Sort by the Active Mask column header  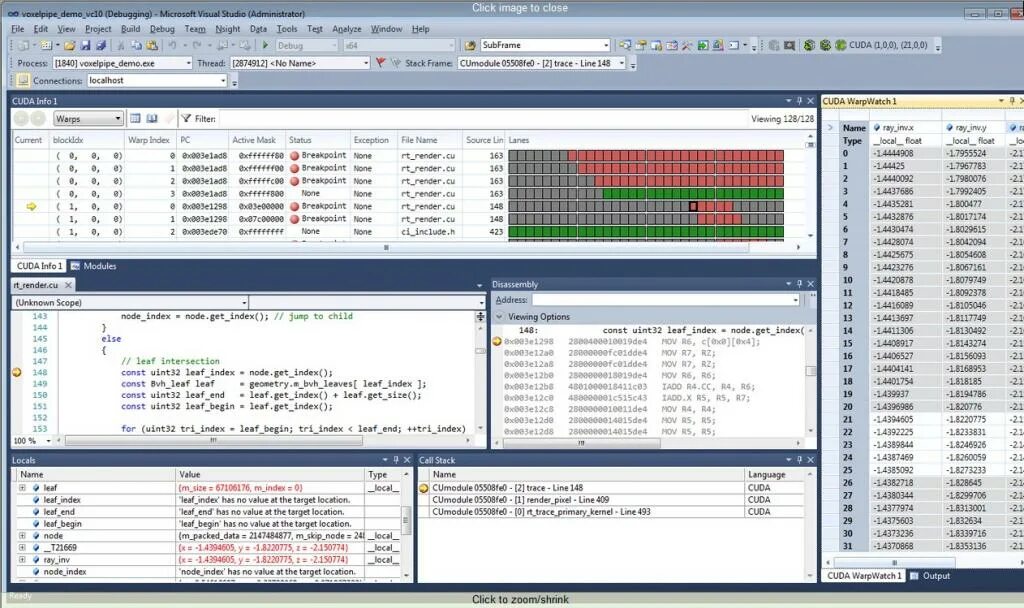pyautogui.click(x=254, y=140)
